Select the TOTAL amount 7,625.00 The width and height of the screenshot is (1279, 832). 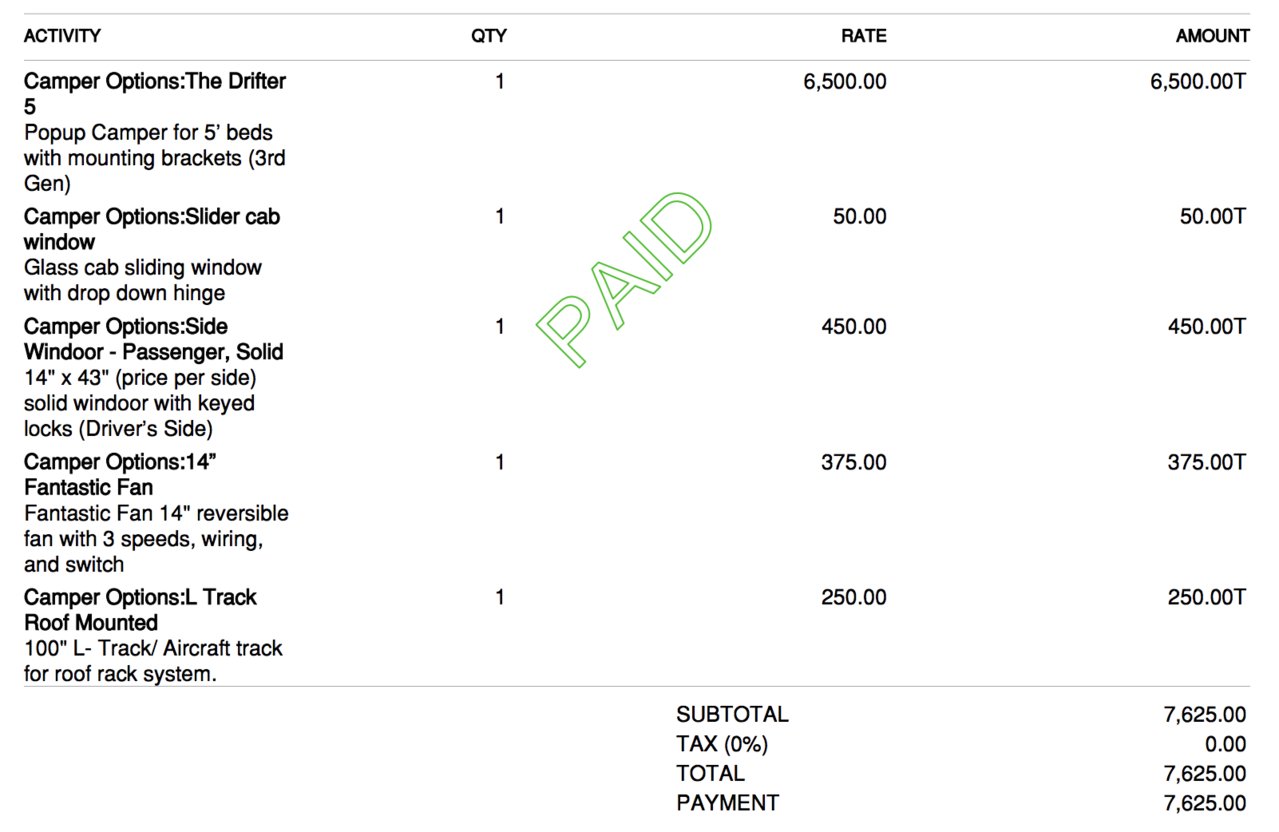pyautogui.click(x=1205, y=773)
